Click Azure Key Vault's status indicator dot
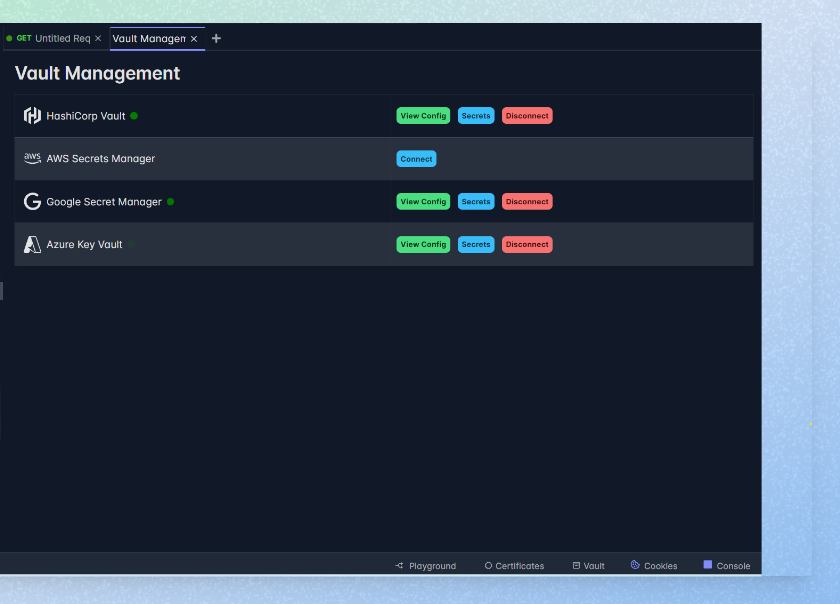Image resolution: width=840 pixels, height=604 pixels. click(130, 244)
